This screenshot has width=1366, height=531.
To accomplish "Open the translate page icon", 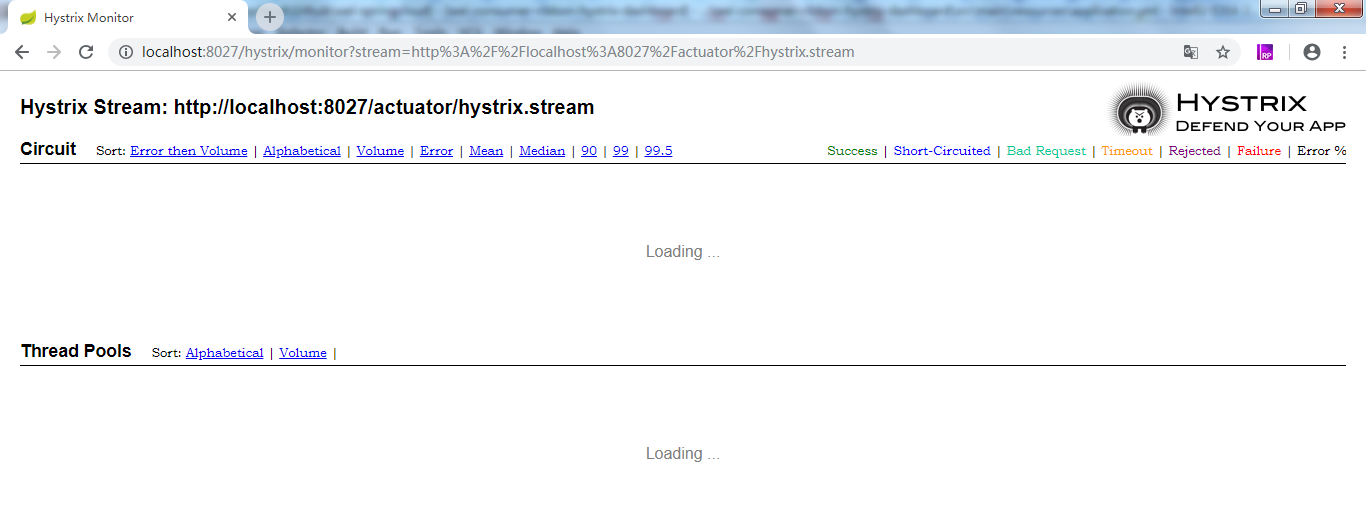I will (1190, 52).
